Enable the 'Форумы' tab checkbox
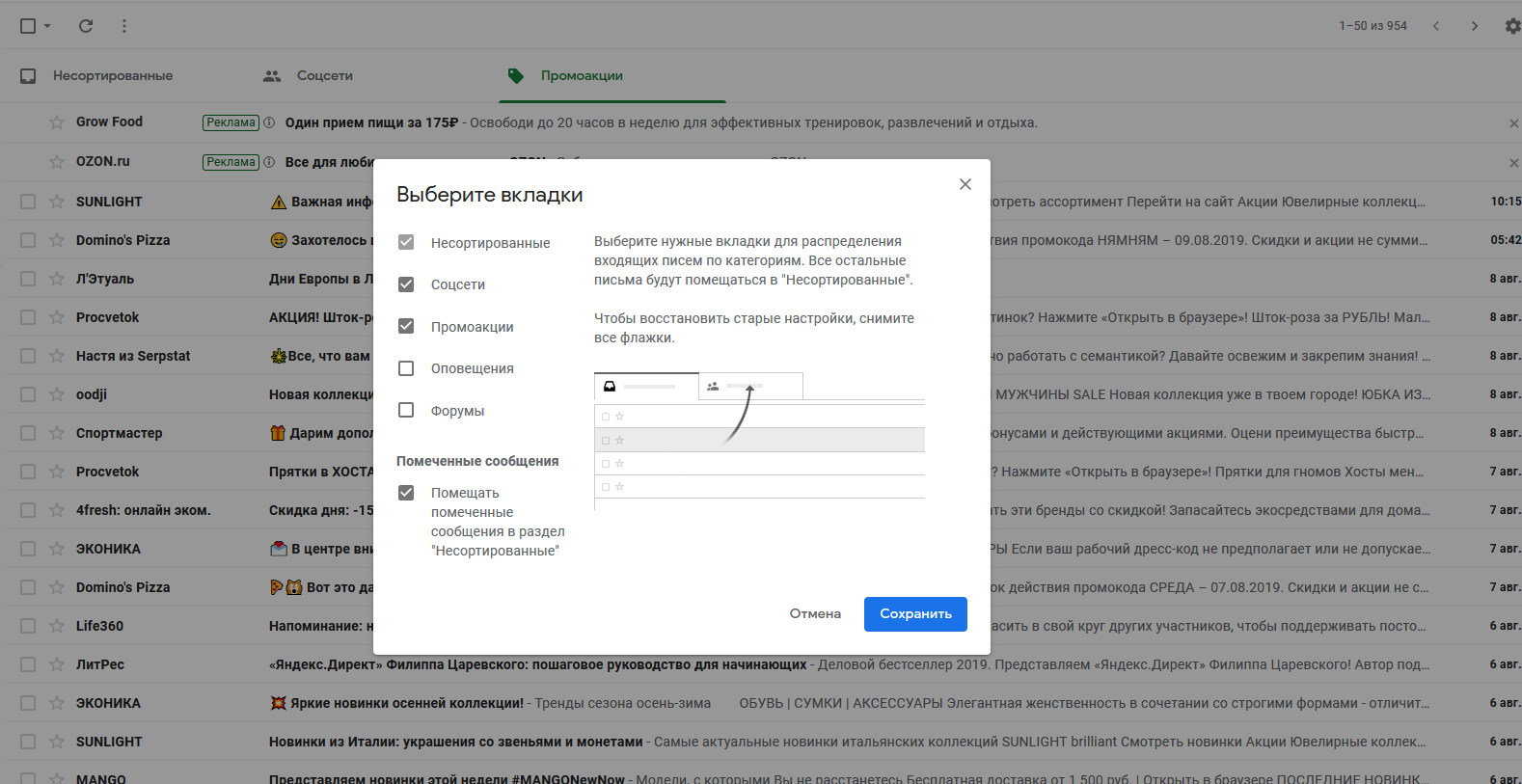 click(x=406, y=410)
